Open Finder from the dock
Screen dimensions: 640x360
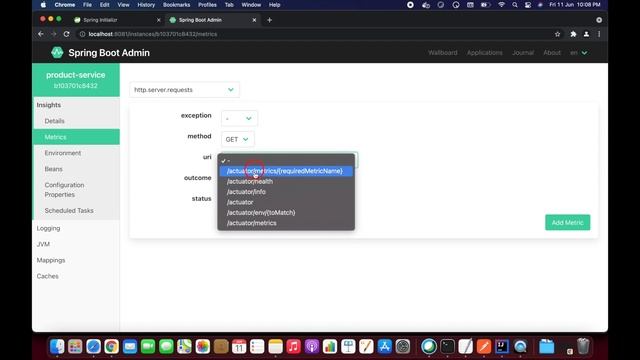click(57, 347)
